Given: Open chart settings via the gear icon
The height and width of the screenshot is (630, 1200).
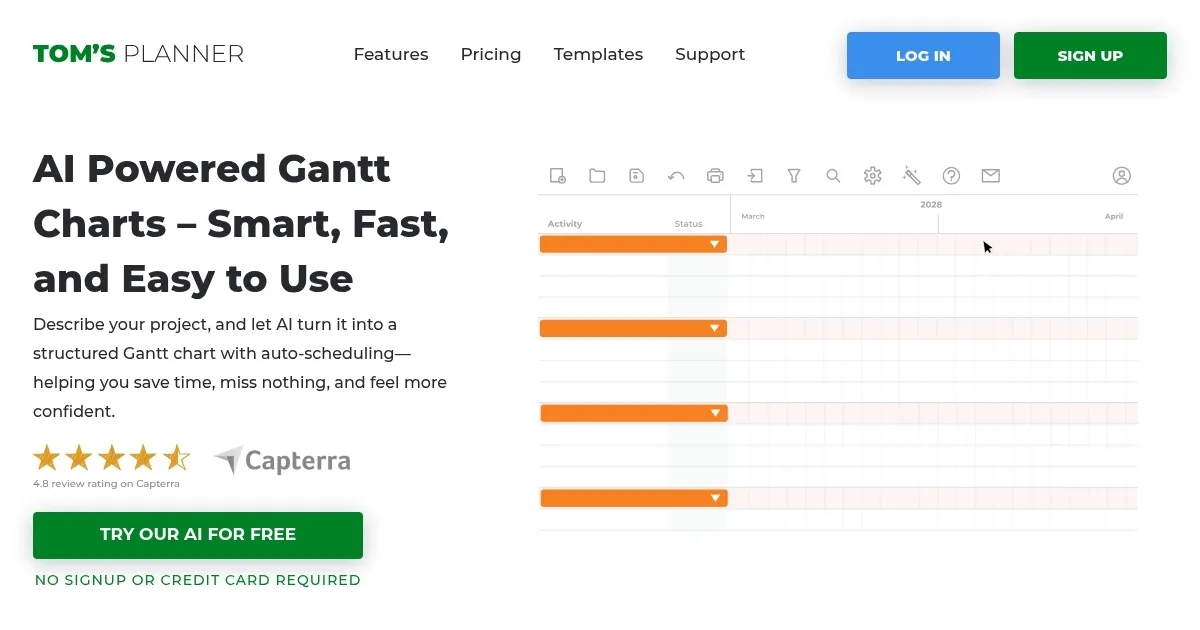Looking at the screenshot, I should coord(872,175).
